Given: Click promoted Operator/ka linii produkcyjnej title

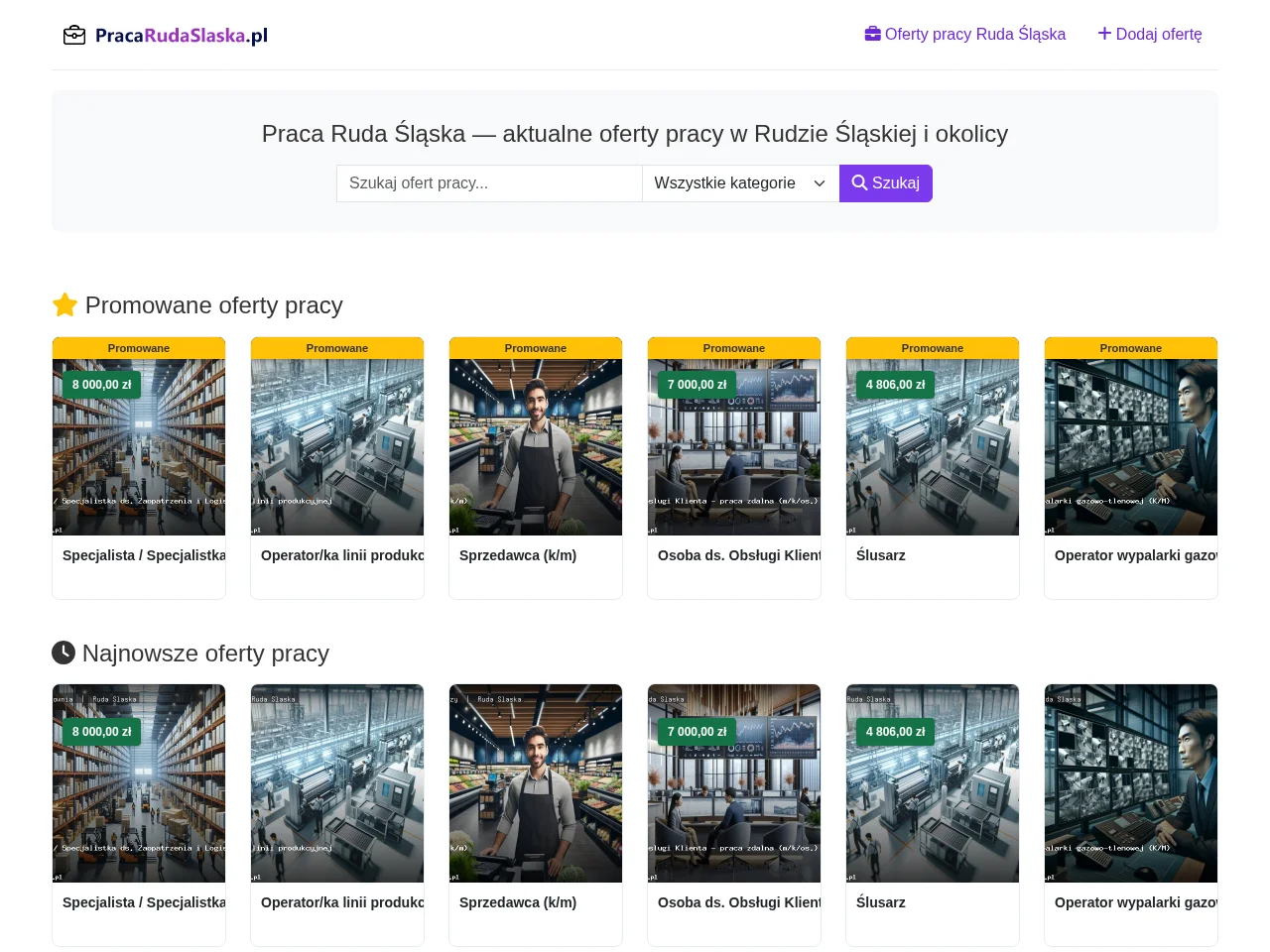Looking at the screenshot, I should click(342, 555).
